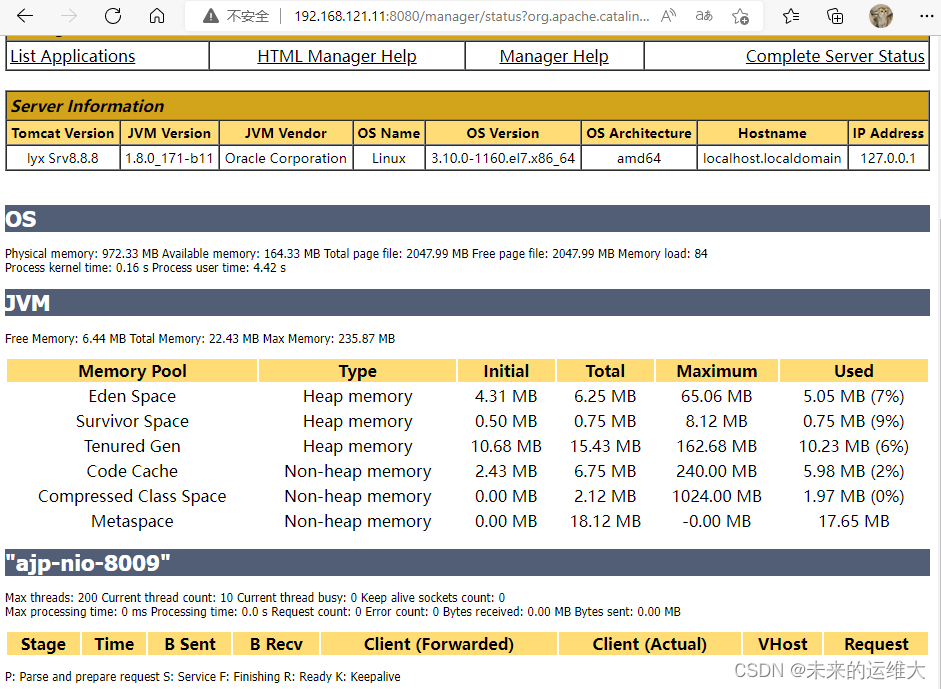
Task: Click the localhost.localdomain hostname cell
Action: click(772, 158)
